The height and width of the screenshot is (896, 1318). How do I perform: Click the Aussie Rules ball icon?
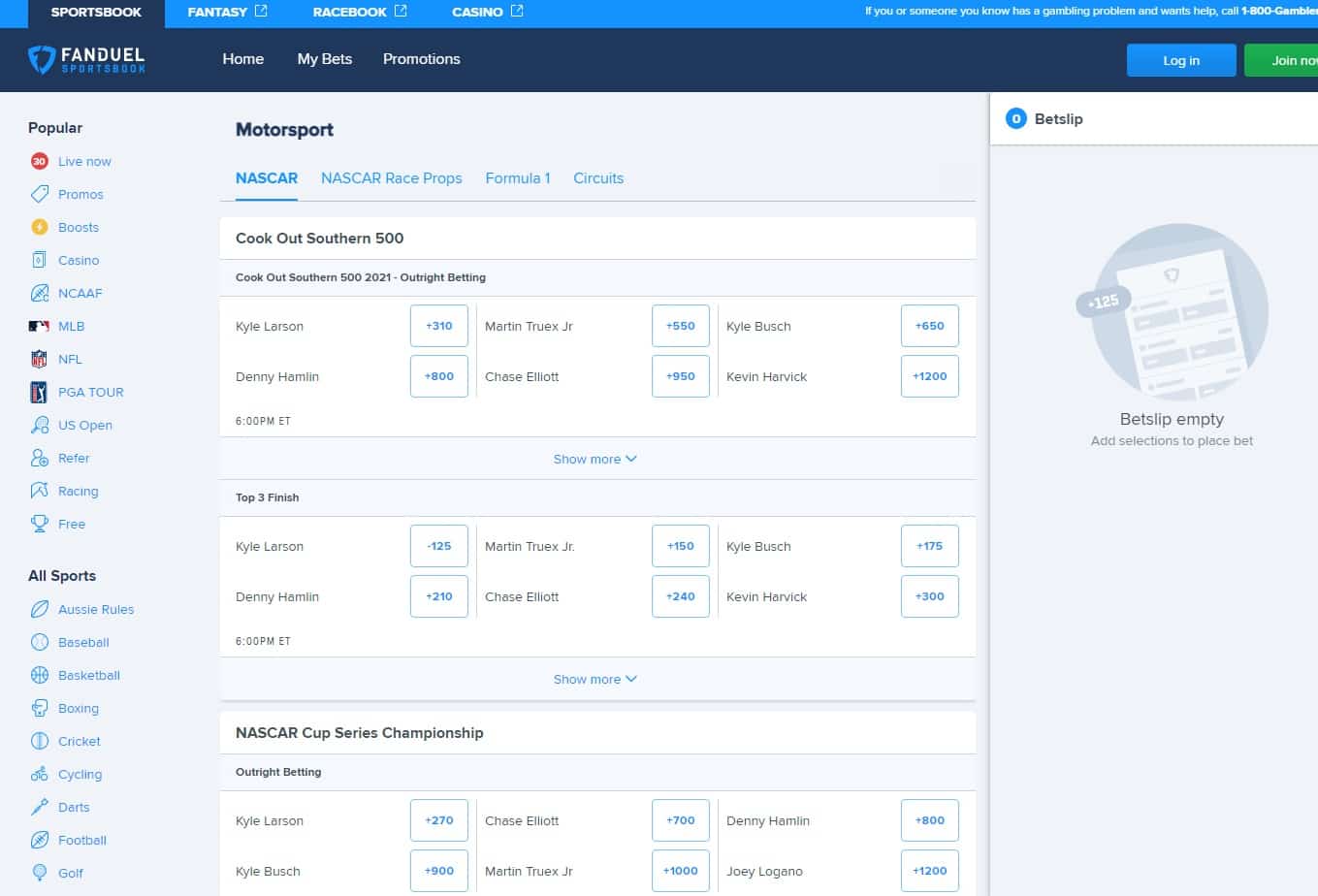40,609
